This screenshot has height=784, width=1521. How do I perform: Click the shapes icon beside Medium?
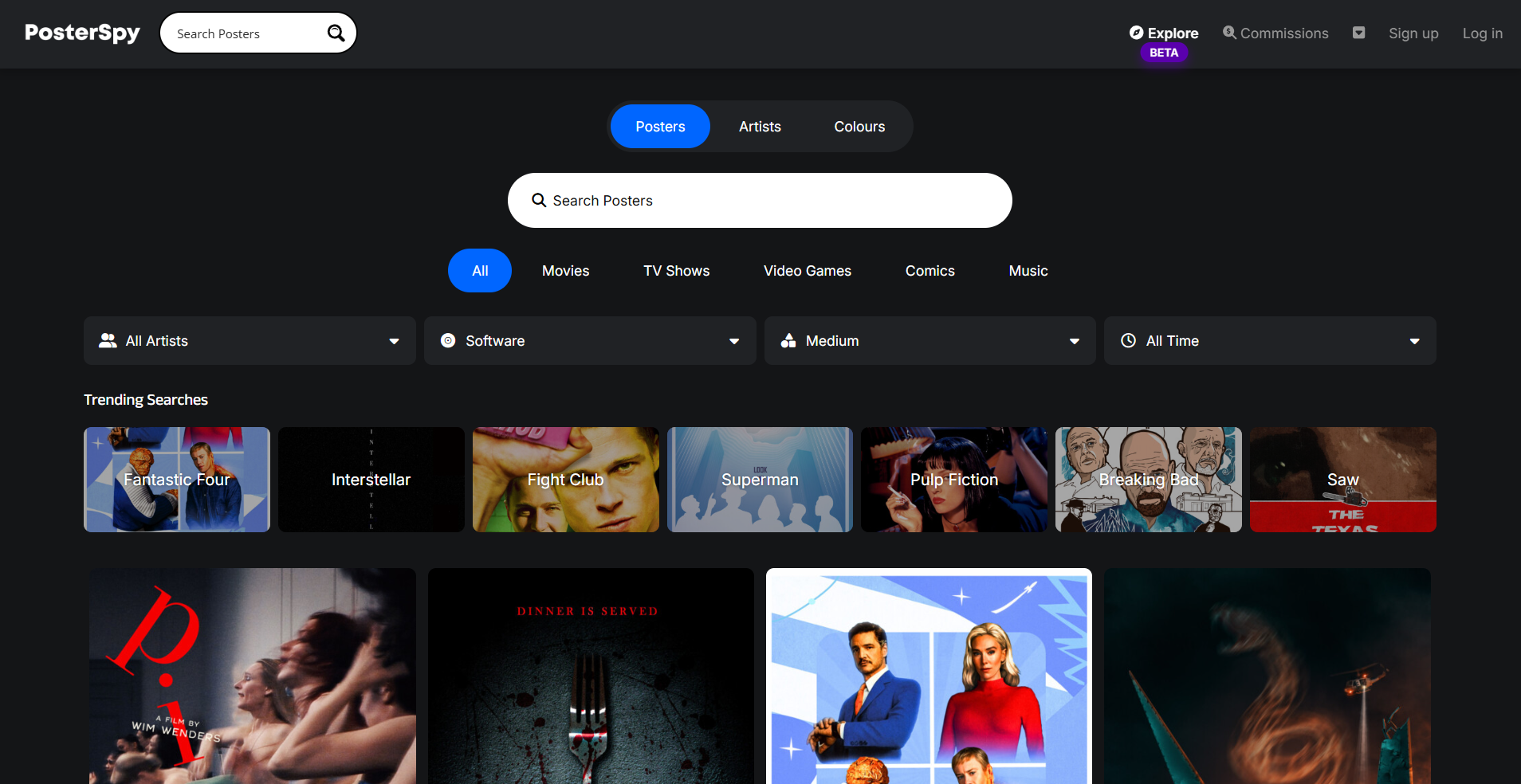pyautogui.click(x=788, y=341)
